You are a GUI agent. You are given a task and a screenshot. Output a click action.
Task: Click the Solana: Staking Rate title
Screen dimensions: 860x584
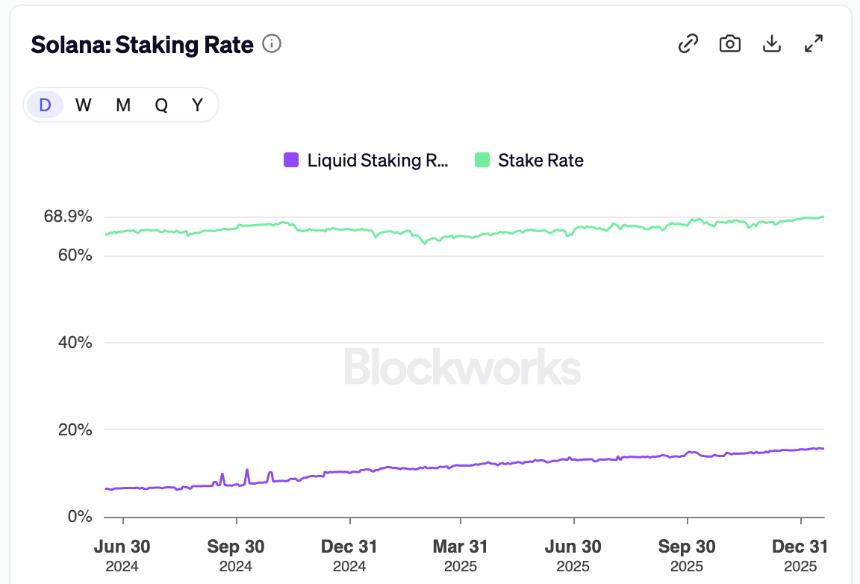click(142, 45)
